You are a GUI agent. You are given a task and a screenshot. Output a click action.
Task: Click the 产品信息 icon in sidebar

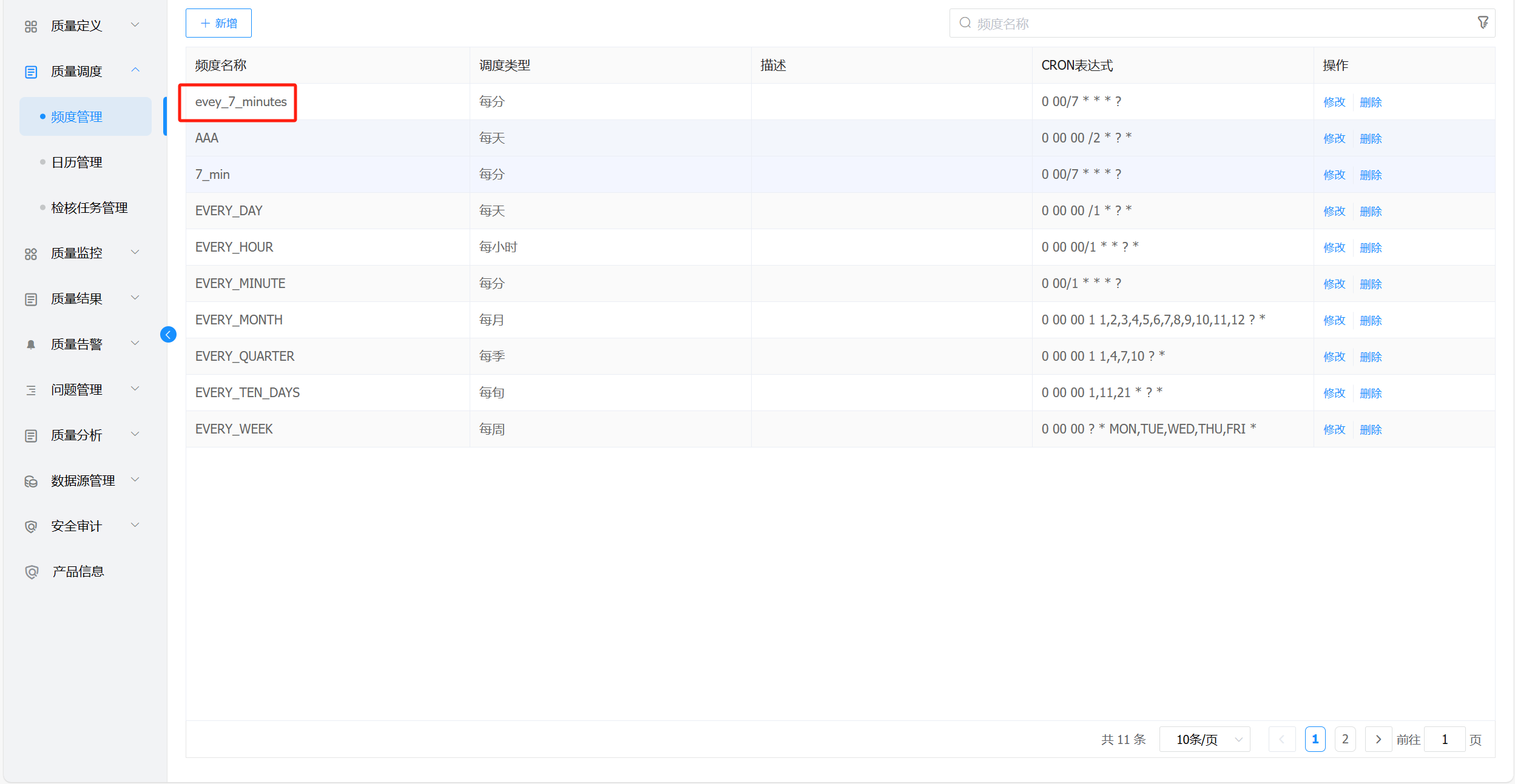pyautogui.click(x=32, y=572)
